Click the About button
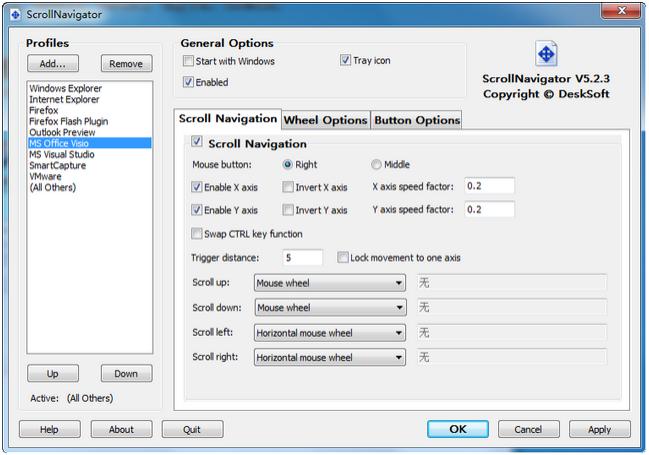This screenshot has height=455, width=649. [x=121, y=430]
